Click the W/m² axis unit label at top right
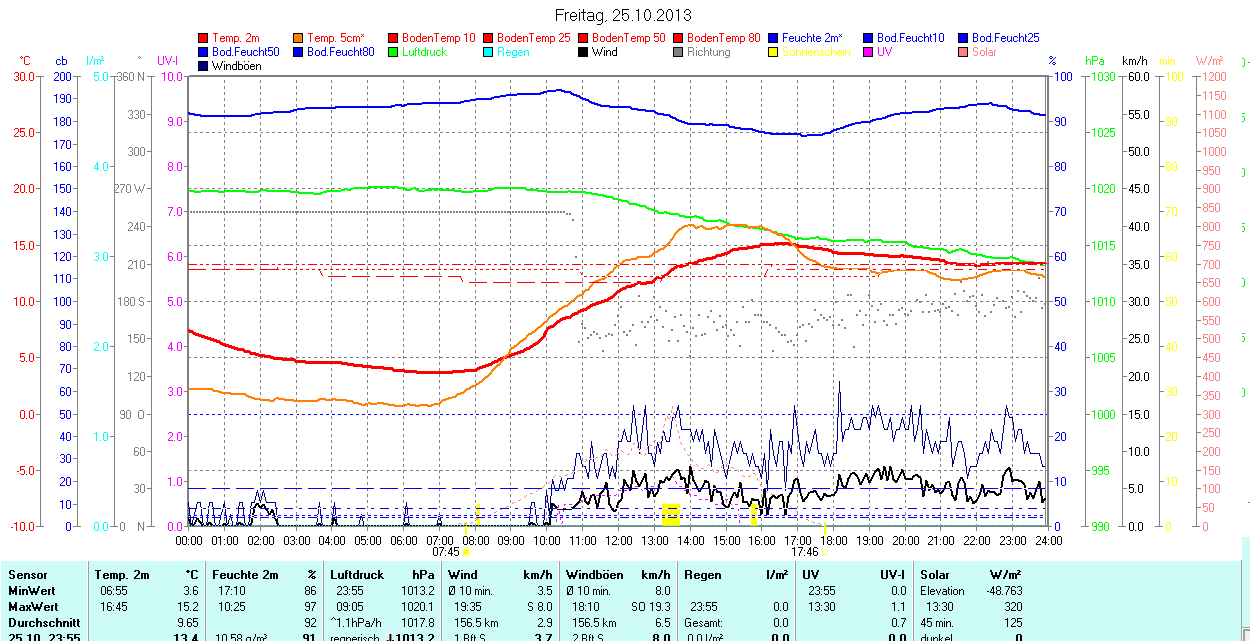 (1209, 62)
